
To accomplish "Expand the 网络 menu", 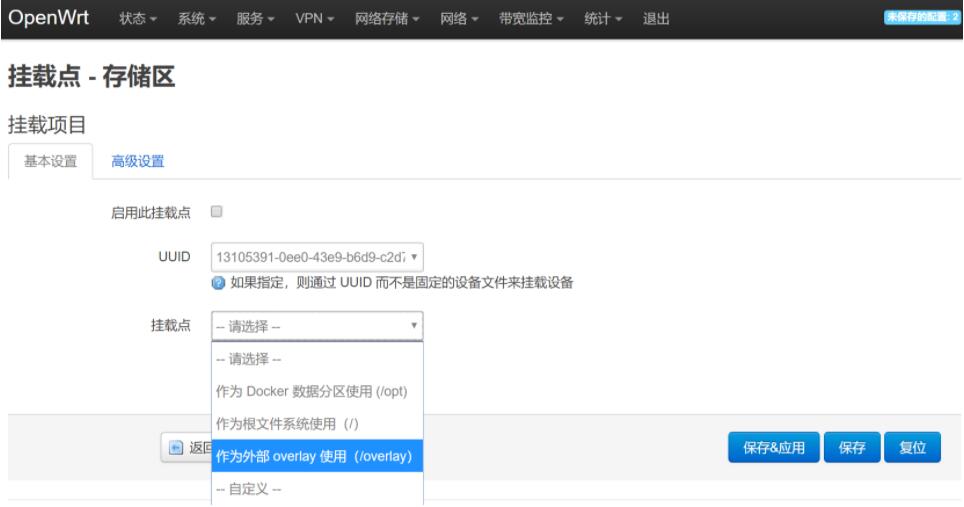I will coord(460,21).
